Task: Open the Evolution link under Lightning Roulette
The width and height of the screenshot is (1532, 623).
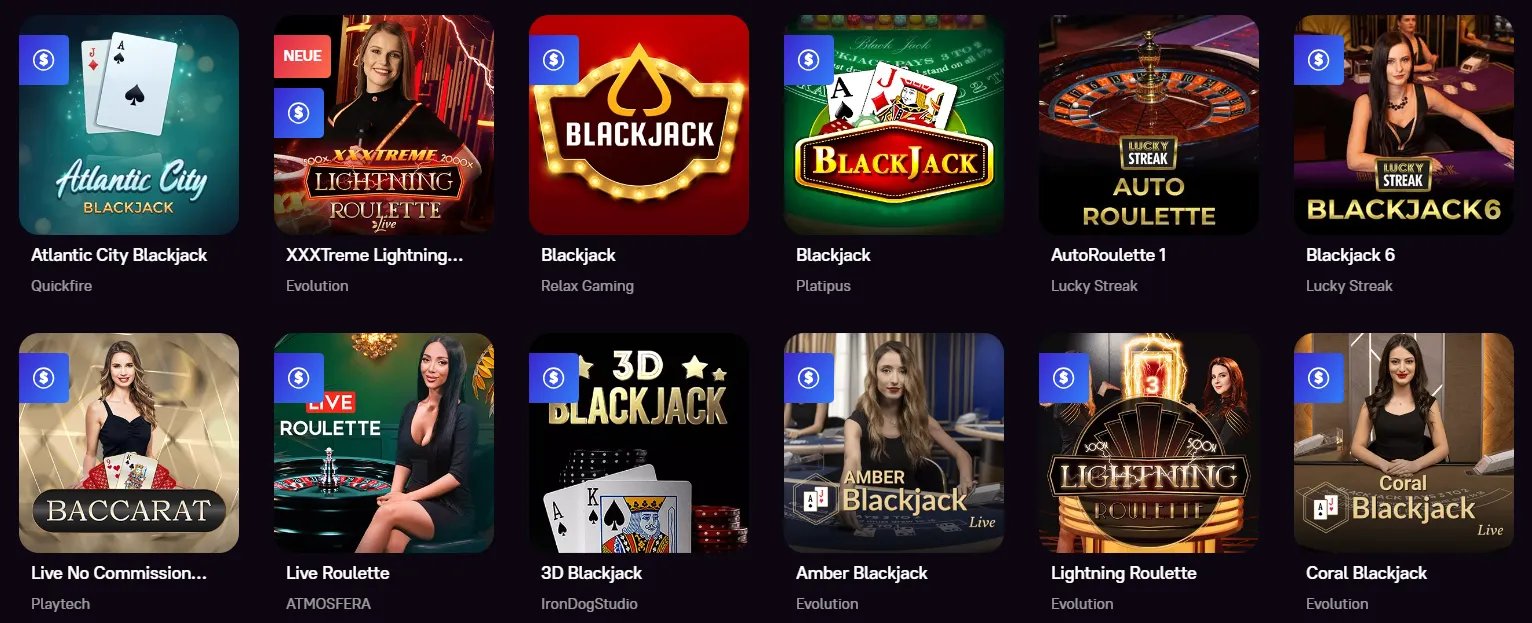Action: tap(1082, 604)
